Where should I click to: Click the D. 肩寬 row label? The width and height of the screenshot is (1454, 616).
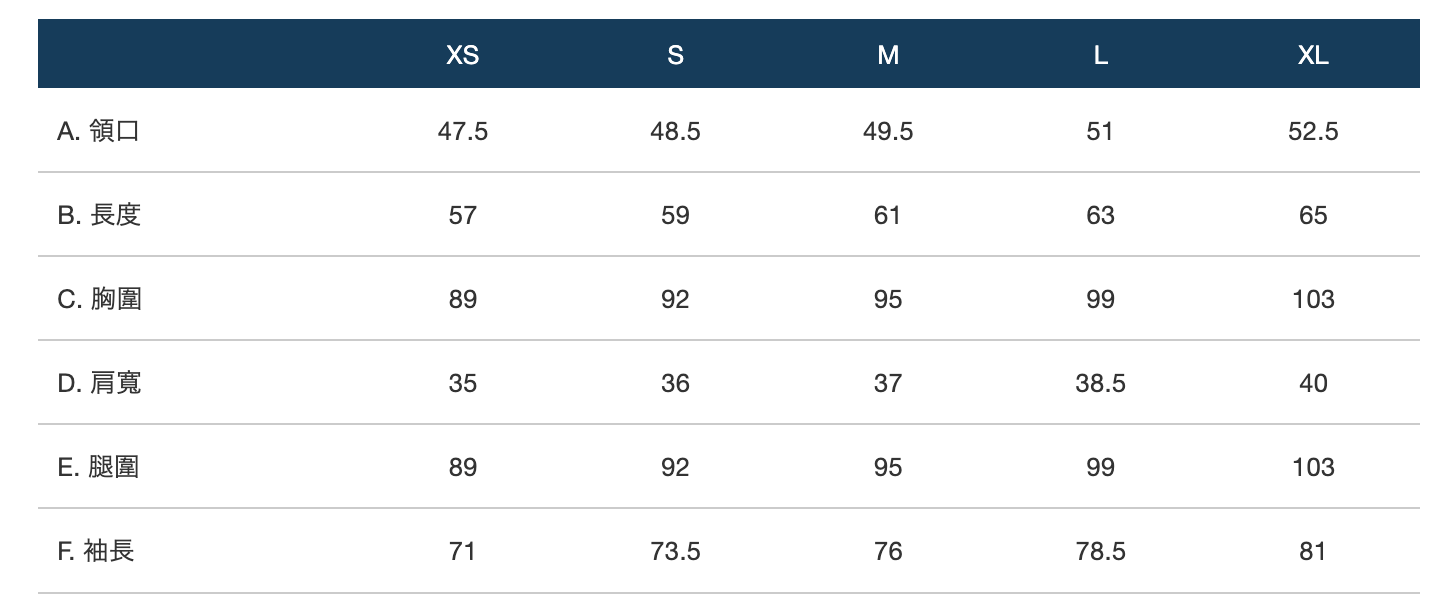point(99,383)
